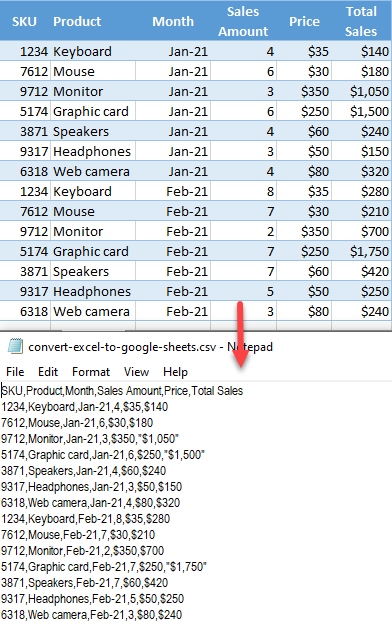392x624 pixels.
Task: Click the line 5174,Graphic card,Jan-21 in Notepad
Action: tap(103, 454)
